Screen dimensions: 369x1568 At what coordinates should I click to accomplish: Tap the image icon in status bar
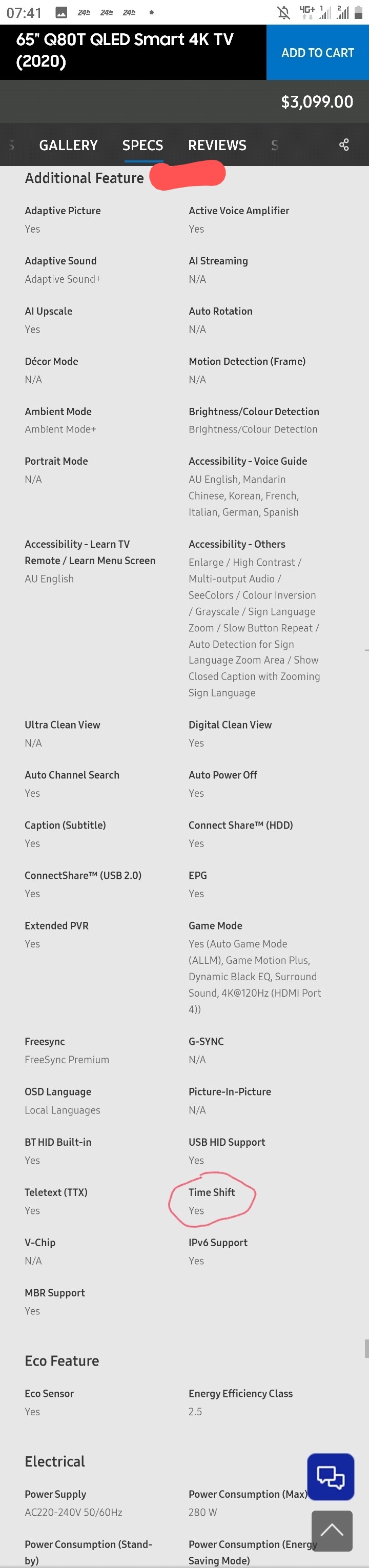[x=61, y=12]
